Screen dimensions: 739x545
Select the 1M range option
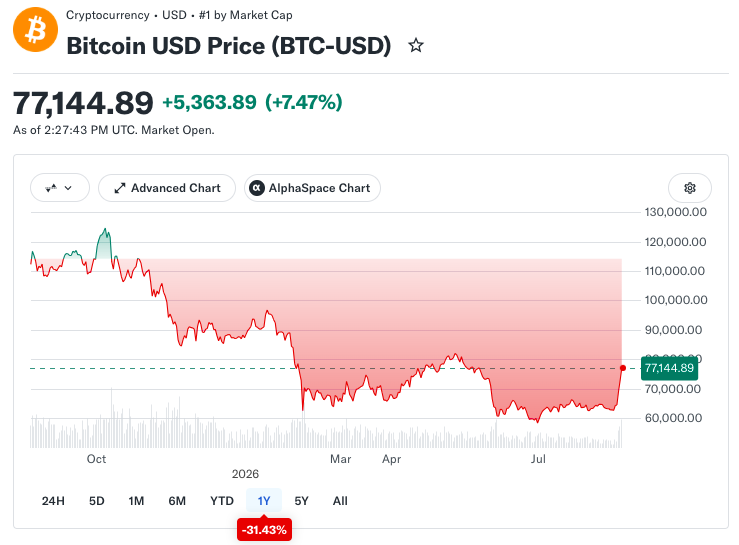(x=136, y=501)
